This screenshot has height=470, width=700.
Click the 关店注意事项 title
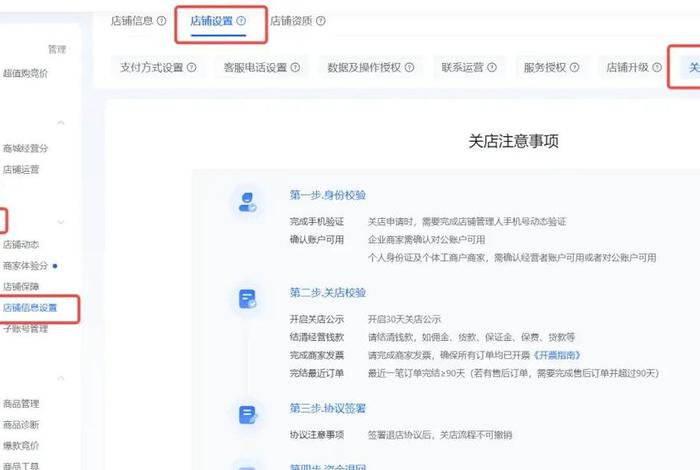[x=513, y=141]
